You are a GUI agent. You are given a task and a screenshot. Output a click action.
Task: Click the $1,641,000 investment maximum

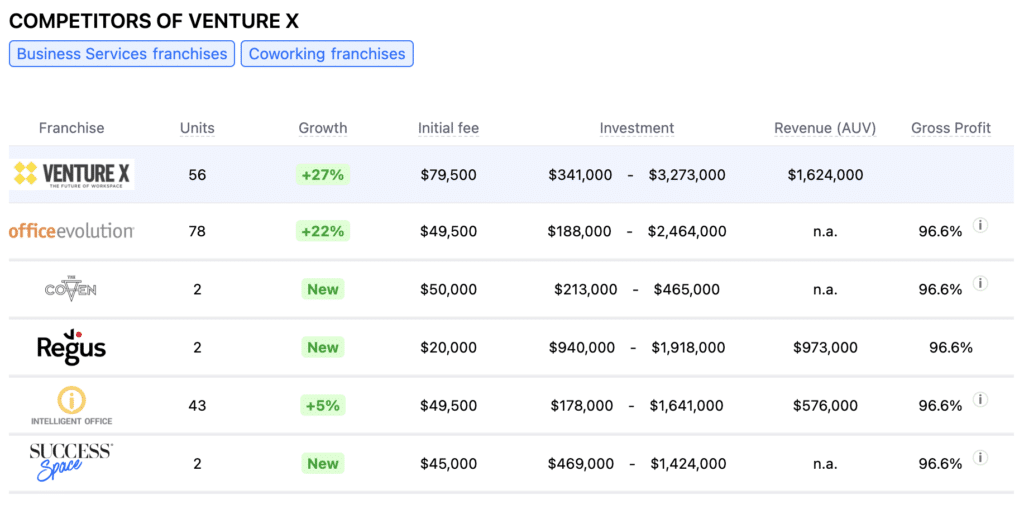pyautogui.click(x=686, y=406)
